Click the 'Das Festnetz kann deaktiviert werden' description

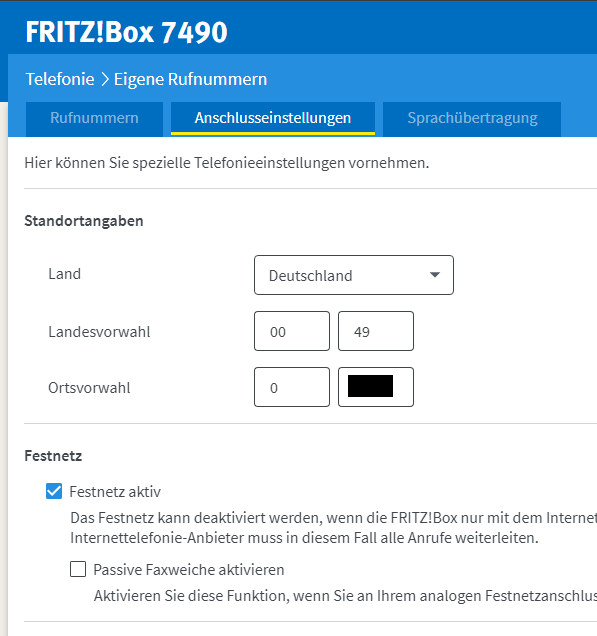(x=333, y=528)
